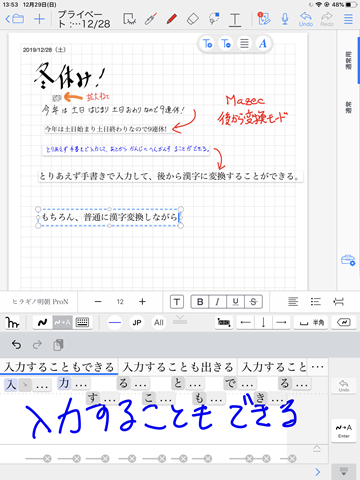Undo the last action in top toolbar
The width and height of the screenshot is (360, 480).
[x=306, y=19]
